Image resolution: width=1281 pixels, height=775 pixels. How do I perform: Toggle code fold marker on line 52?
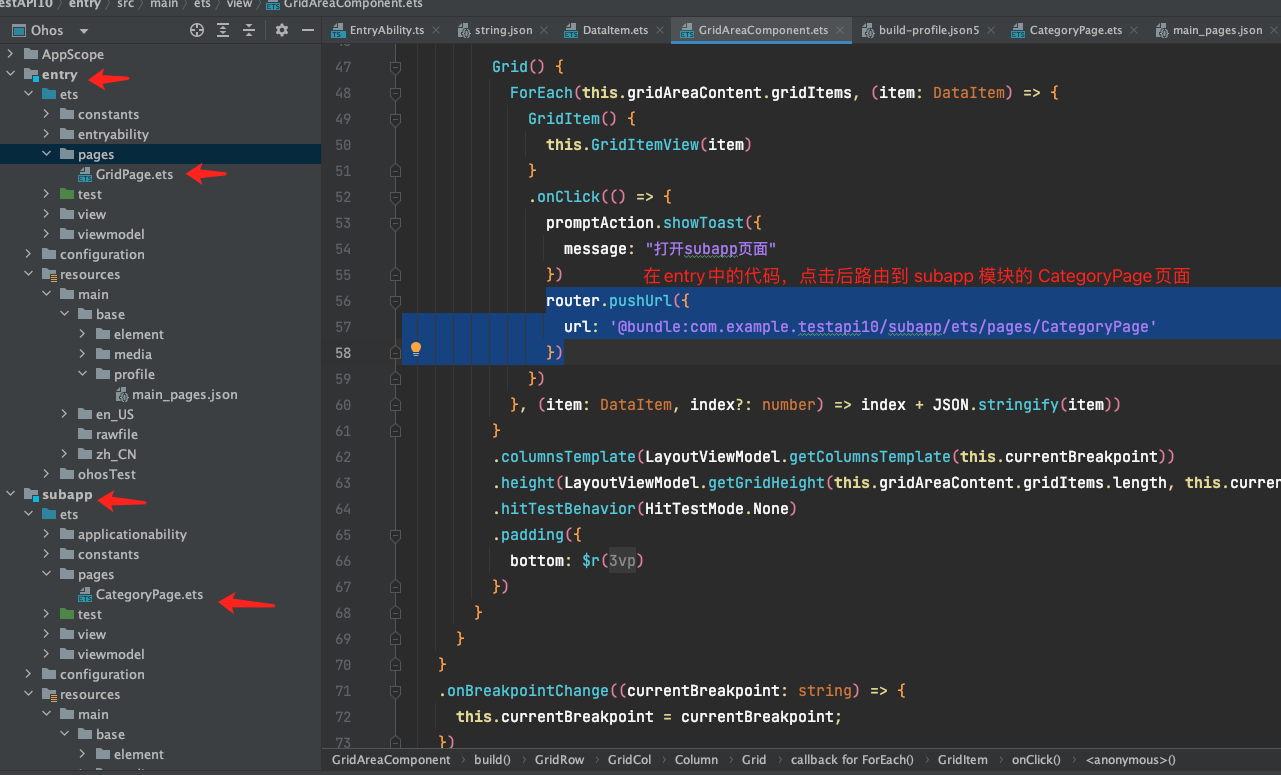coord(395,197)
